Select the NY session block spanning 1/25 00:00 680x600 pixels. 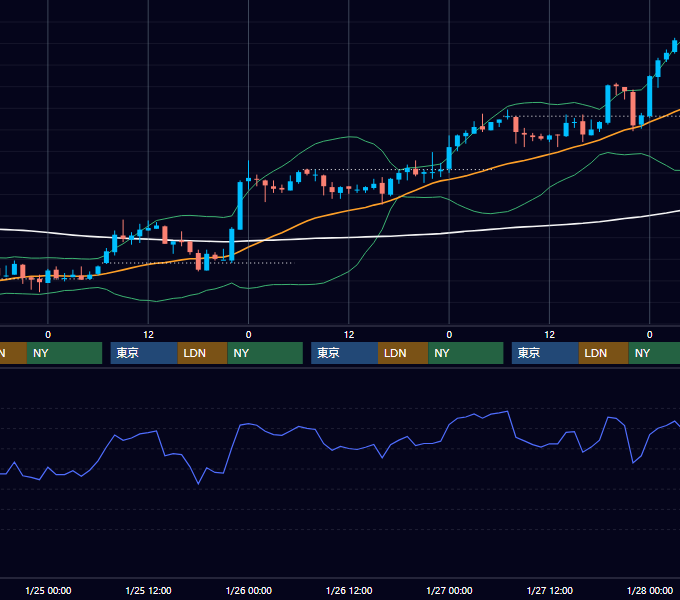64,353
